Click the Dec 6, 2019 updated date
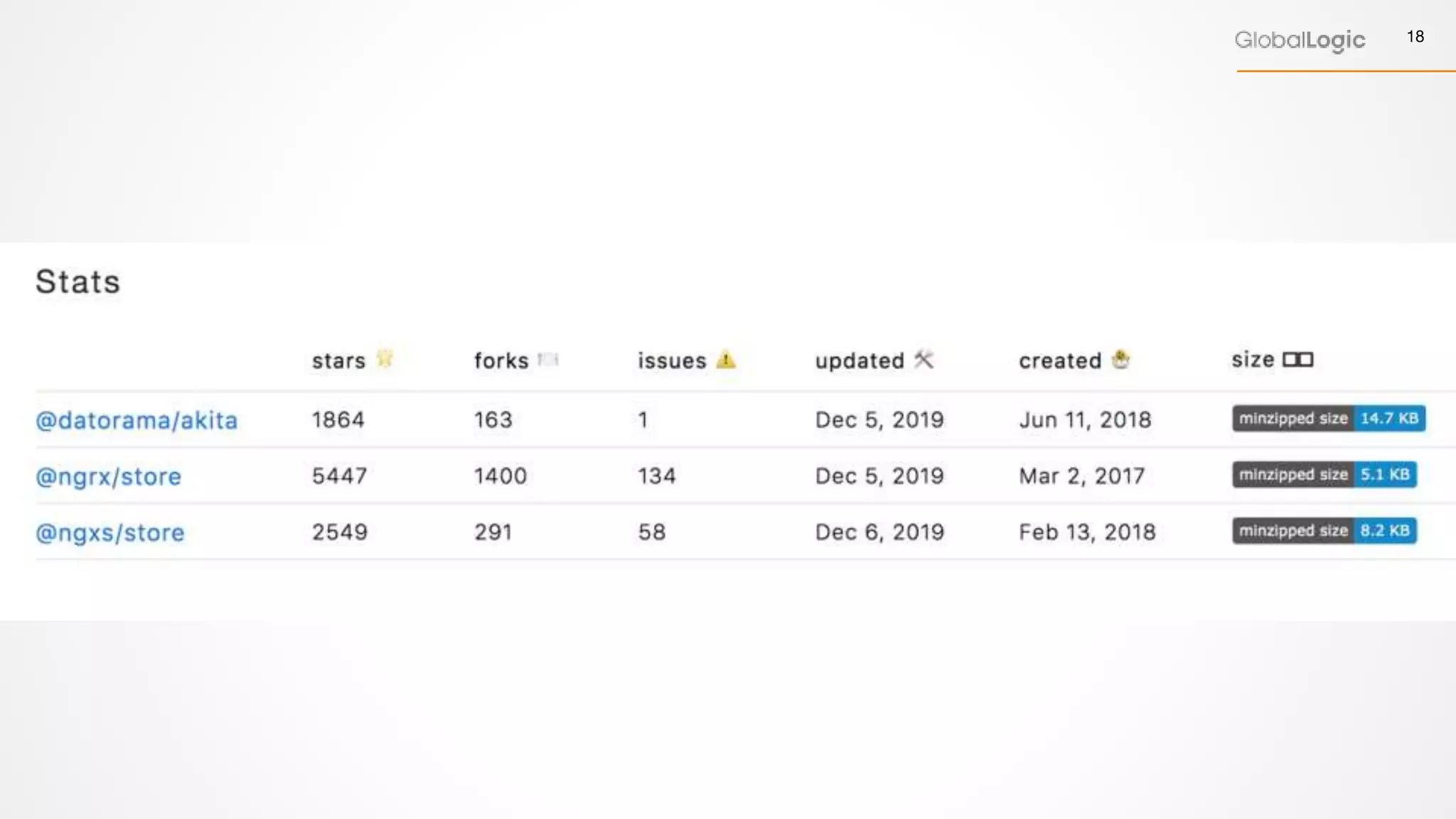 coord(879,532)
